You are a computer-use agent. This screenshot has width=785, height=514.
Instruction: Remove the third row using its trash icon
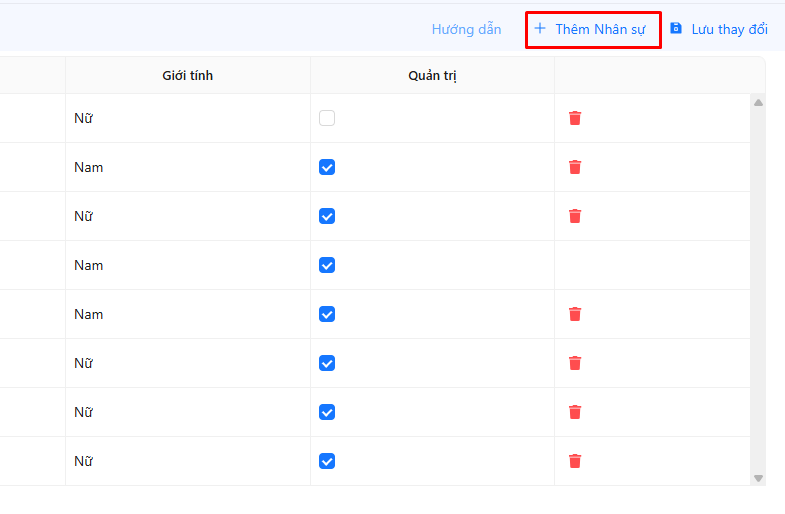coord(575,216)
